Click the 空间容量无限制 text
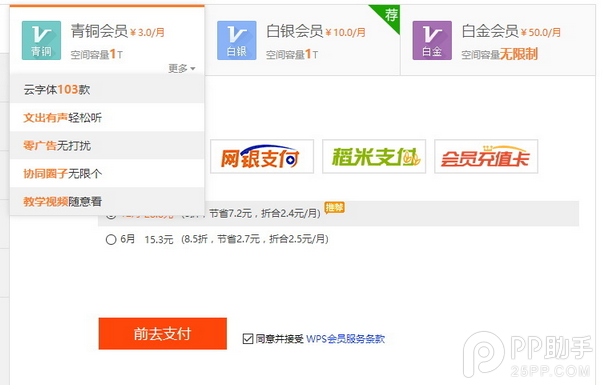The width and height of the screenshot is (603, 385). coord(499,54)
